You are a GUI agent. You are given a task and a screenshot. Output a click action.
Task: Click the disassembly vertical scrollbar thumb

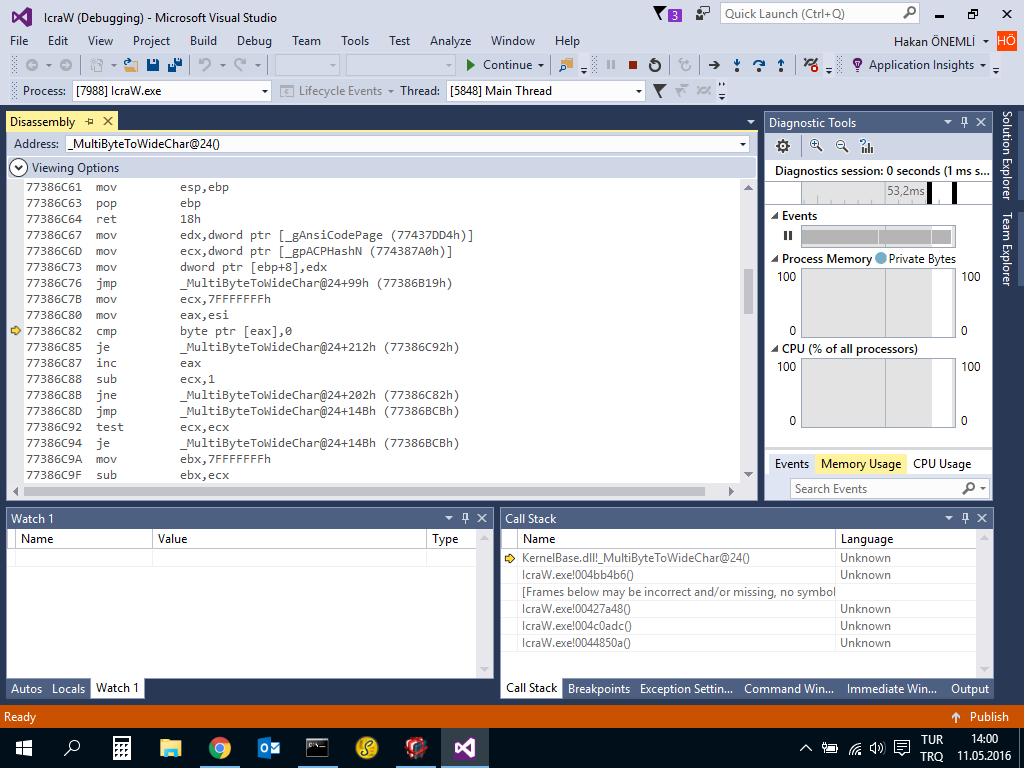(748, 291)
